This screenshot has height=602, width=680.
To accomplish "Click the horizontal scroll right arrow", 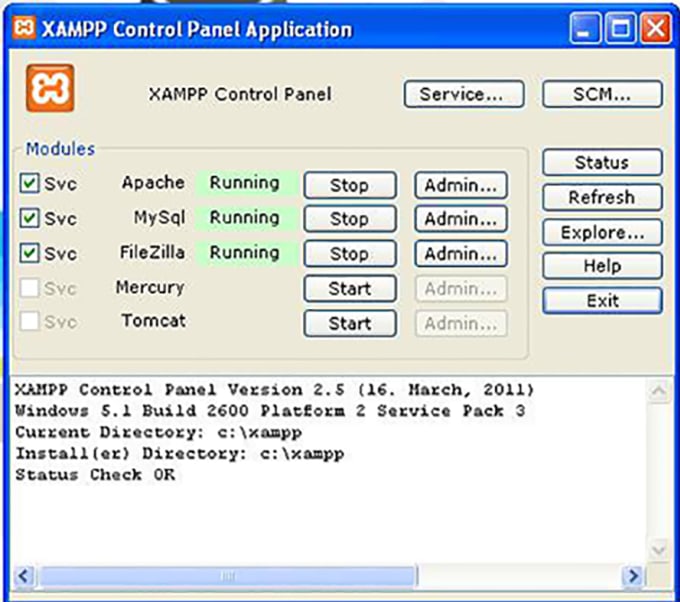I will pyautogui.click(x=633, y=576).
